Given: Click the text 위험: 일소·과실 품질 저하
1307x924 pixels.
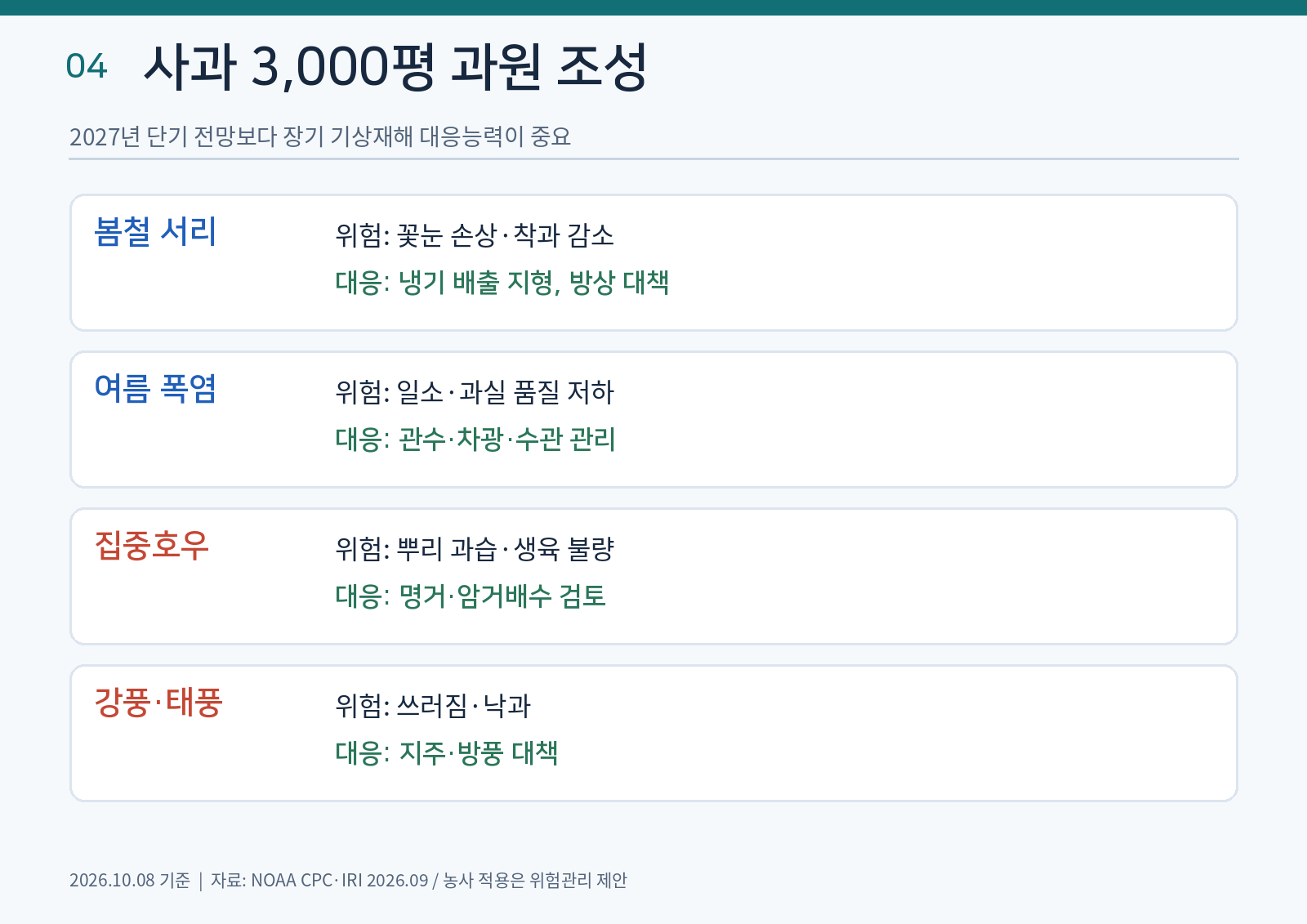Looking at the screenshot, I should (475, 392).
